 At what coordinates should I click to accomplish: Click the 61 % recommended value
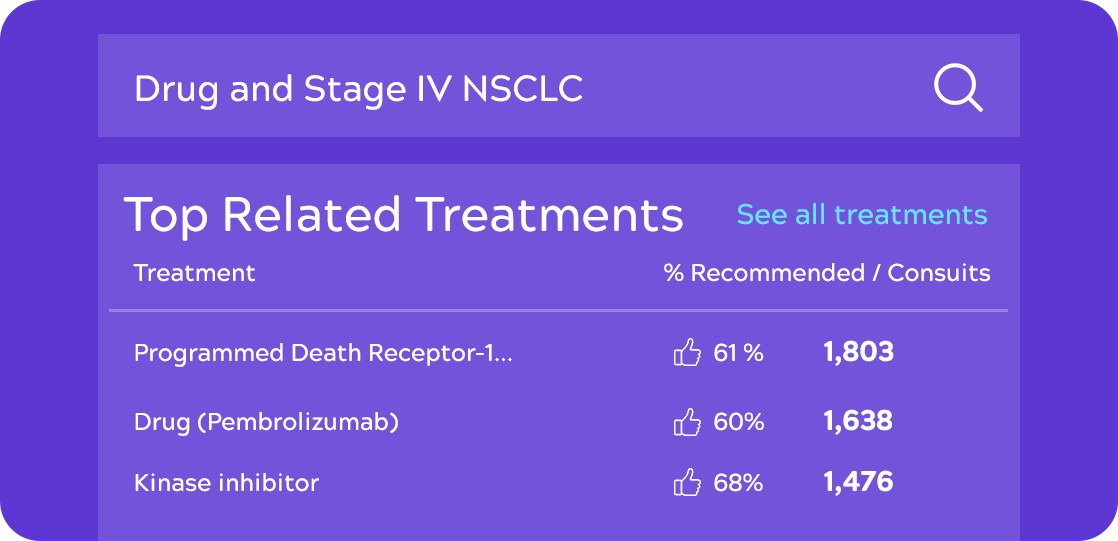click(x=739, y=353)
